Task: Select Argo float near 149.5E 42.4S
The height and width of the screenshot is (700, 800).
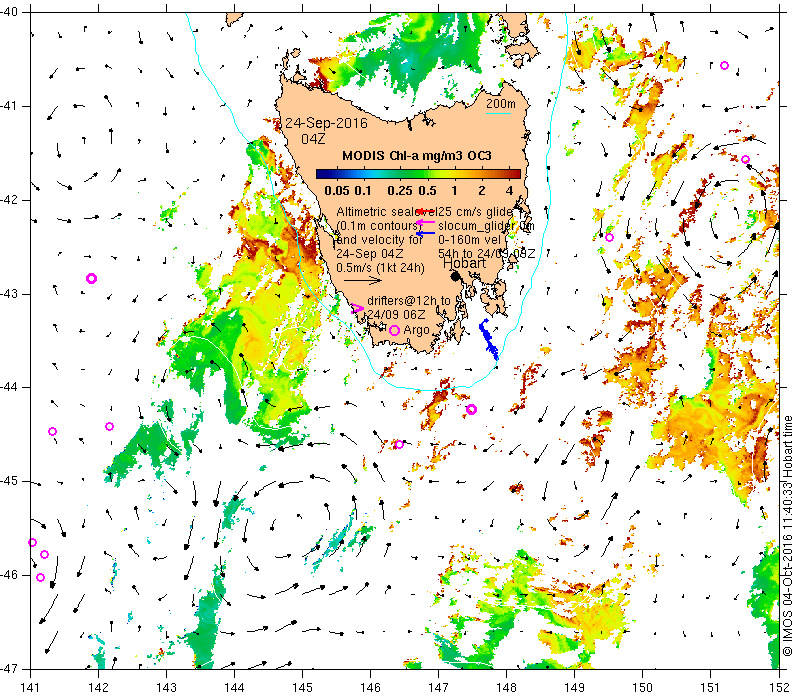Action: point(609,237)
